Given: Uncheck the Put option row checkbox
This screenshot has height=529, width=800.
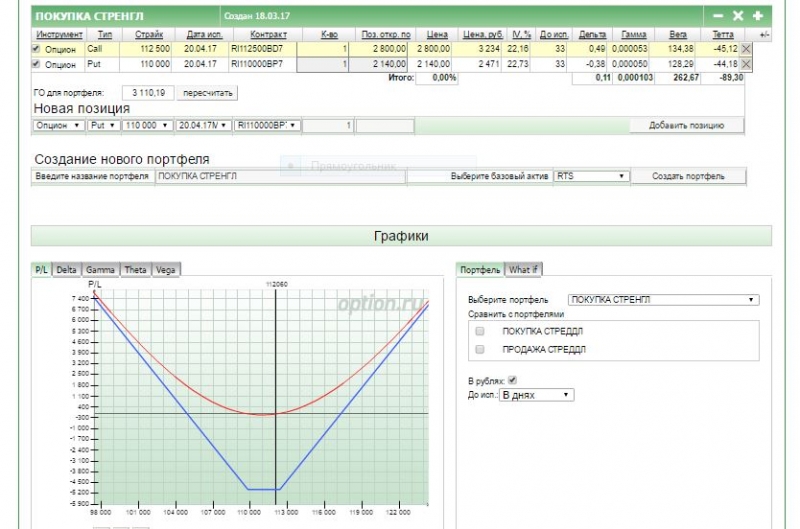Looking at the screenshot, I should pos(37,64).
